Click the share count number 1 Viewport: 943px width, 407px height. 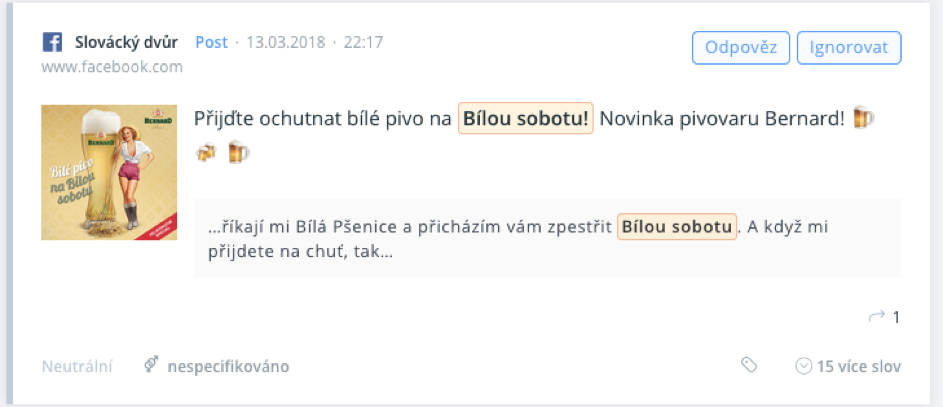896,317
